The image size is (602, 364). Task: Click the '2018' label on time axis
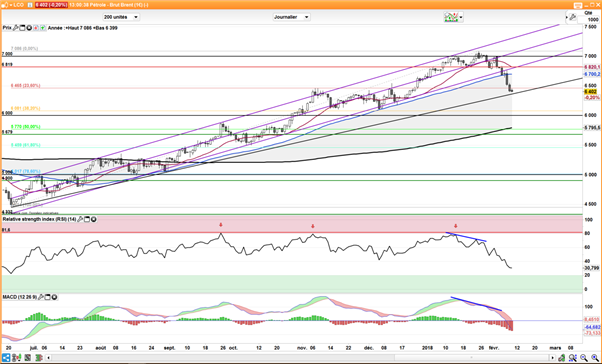pos(427,348)
